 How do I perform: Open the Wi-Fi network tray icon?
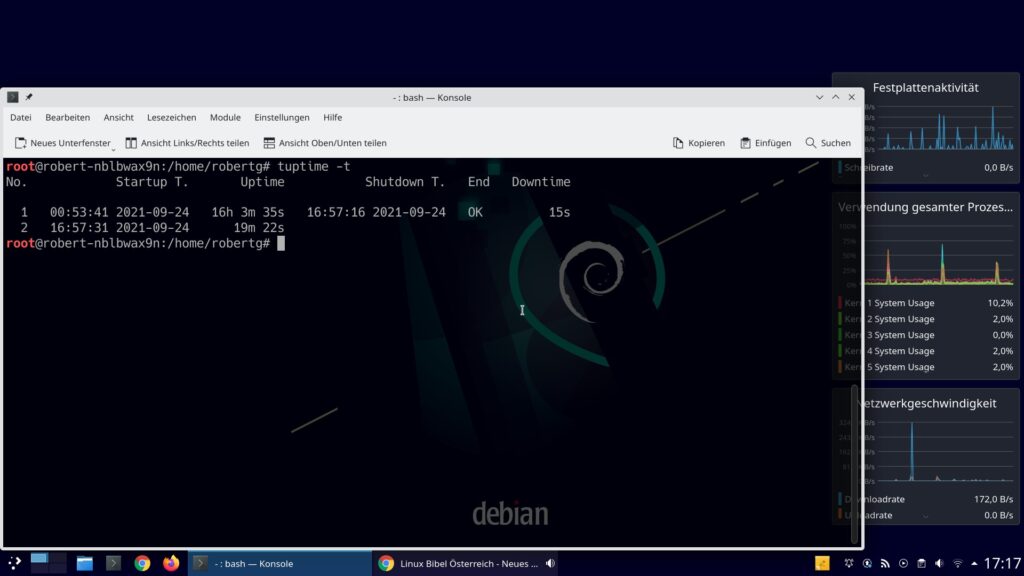(957, 563)
